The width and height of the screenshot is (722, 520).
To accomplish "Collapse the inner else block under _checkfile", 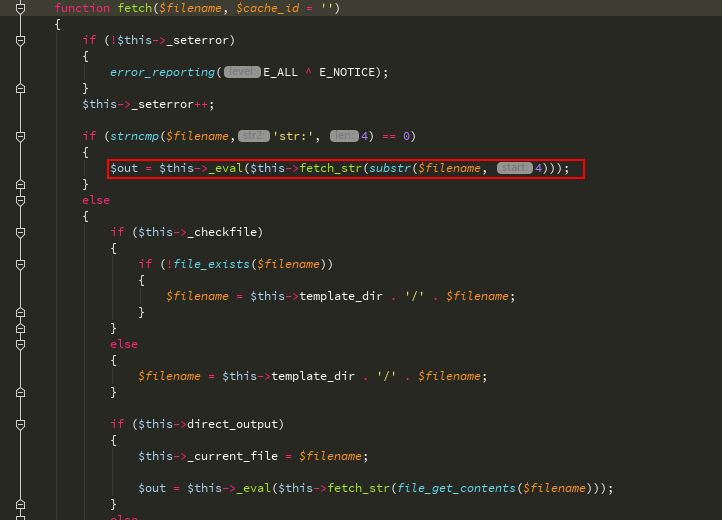I will [x=20, y=345].
